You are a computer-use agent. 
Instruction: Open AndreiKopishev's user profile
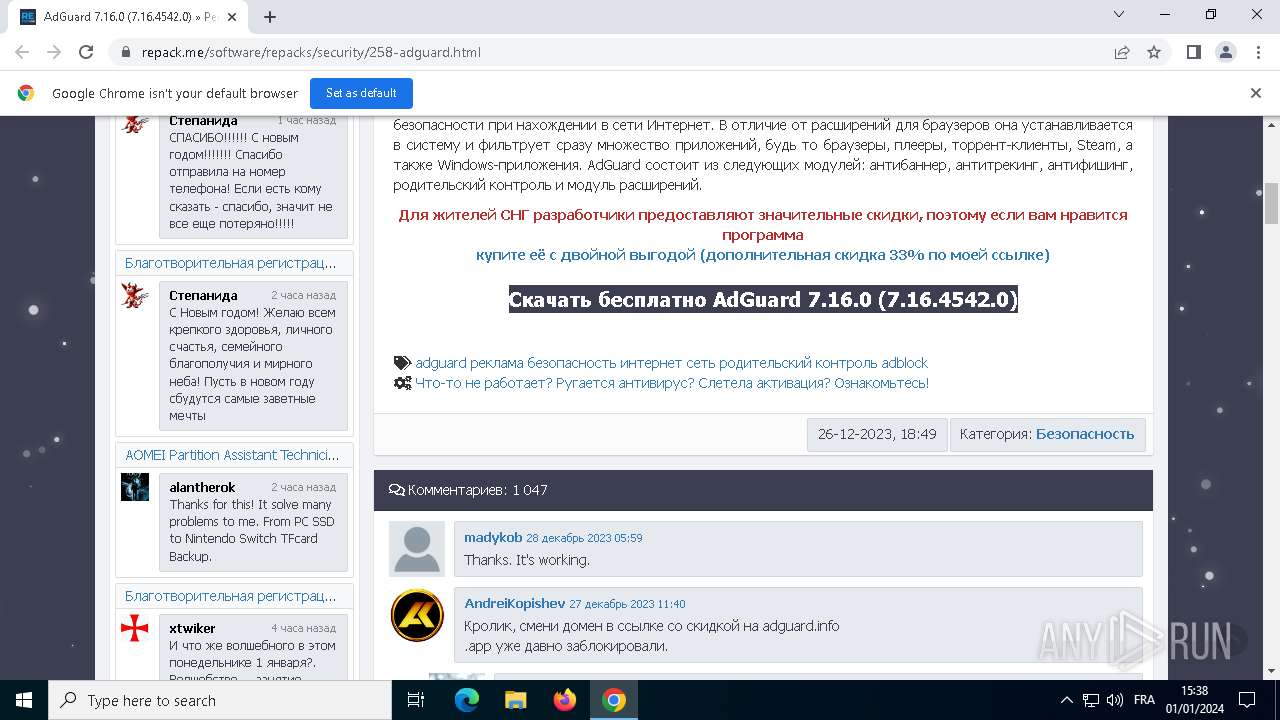click(x=515, y=603)
